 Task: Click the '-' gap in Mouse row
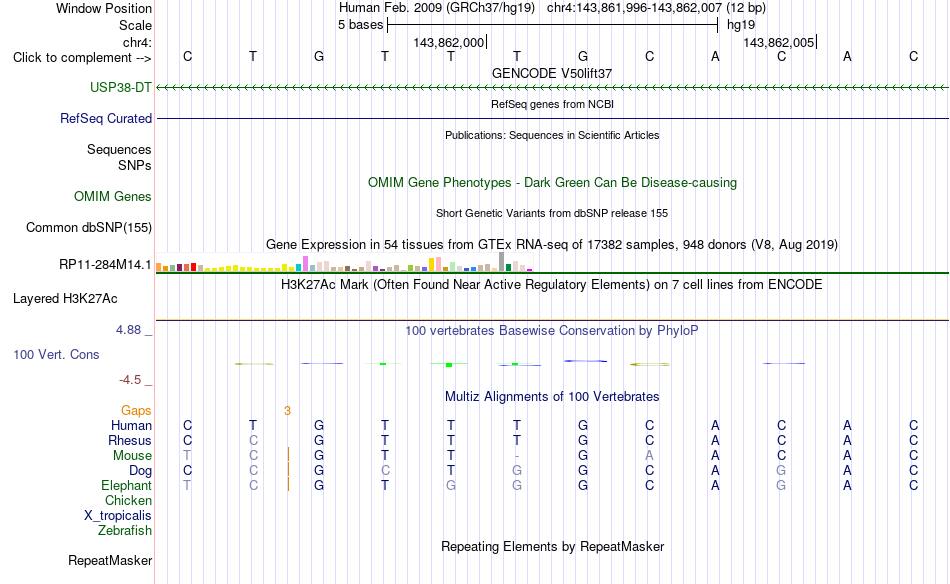(517, 456)
